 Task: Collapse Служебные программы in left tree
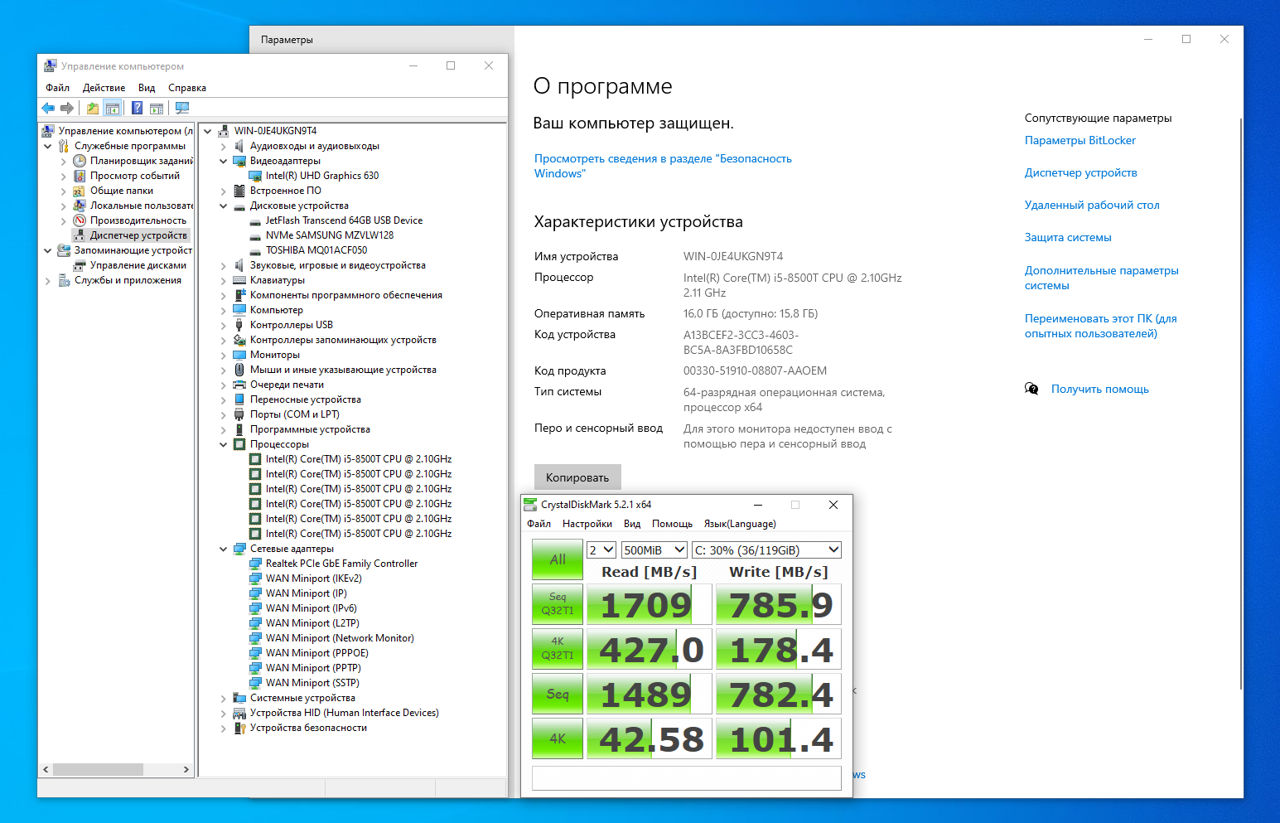pyautogui.click(x=48, y=146)
